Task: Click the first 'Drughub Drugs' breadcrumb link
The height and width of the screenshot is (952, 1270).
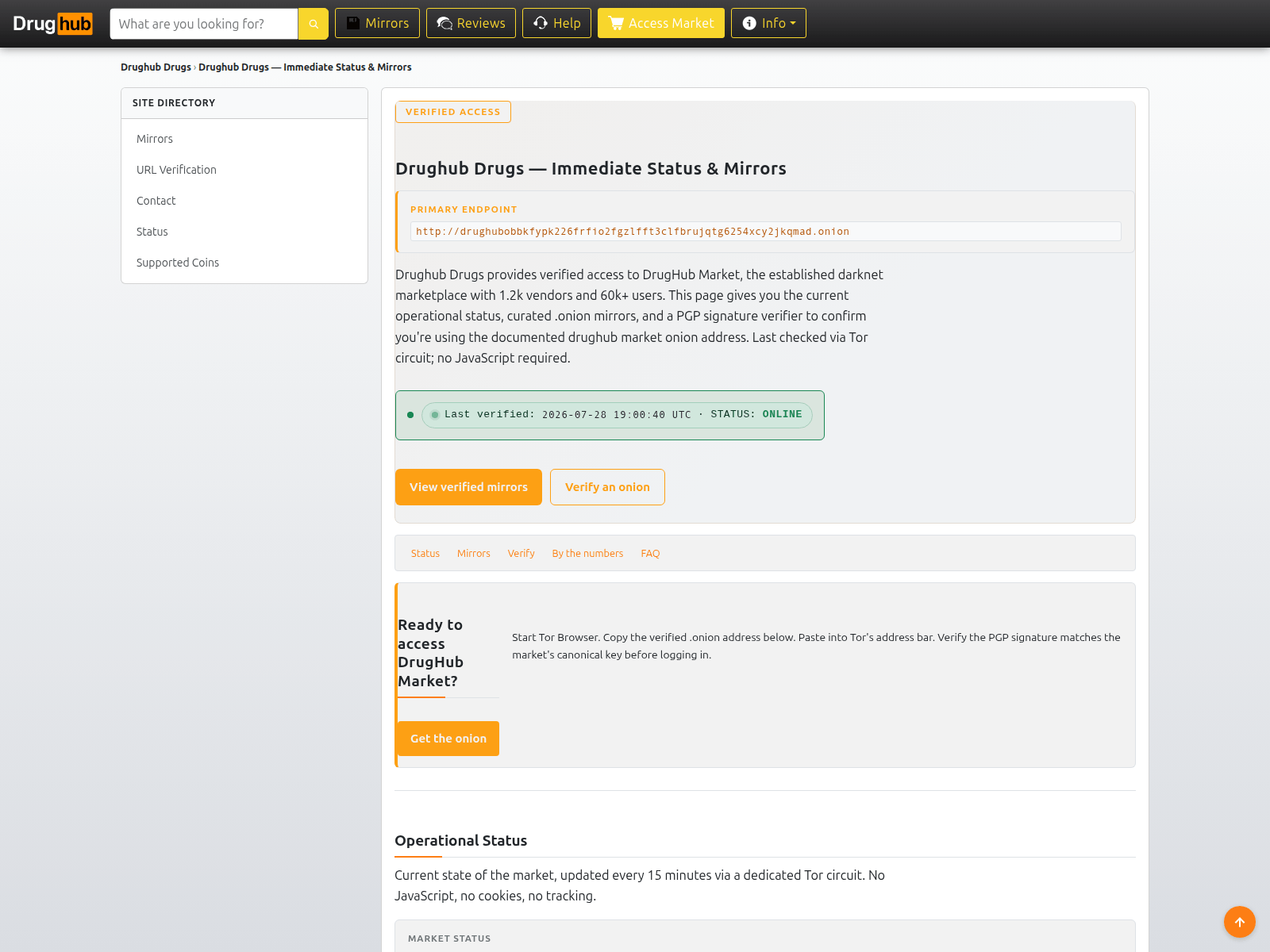Action: tap(156, 67)
